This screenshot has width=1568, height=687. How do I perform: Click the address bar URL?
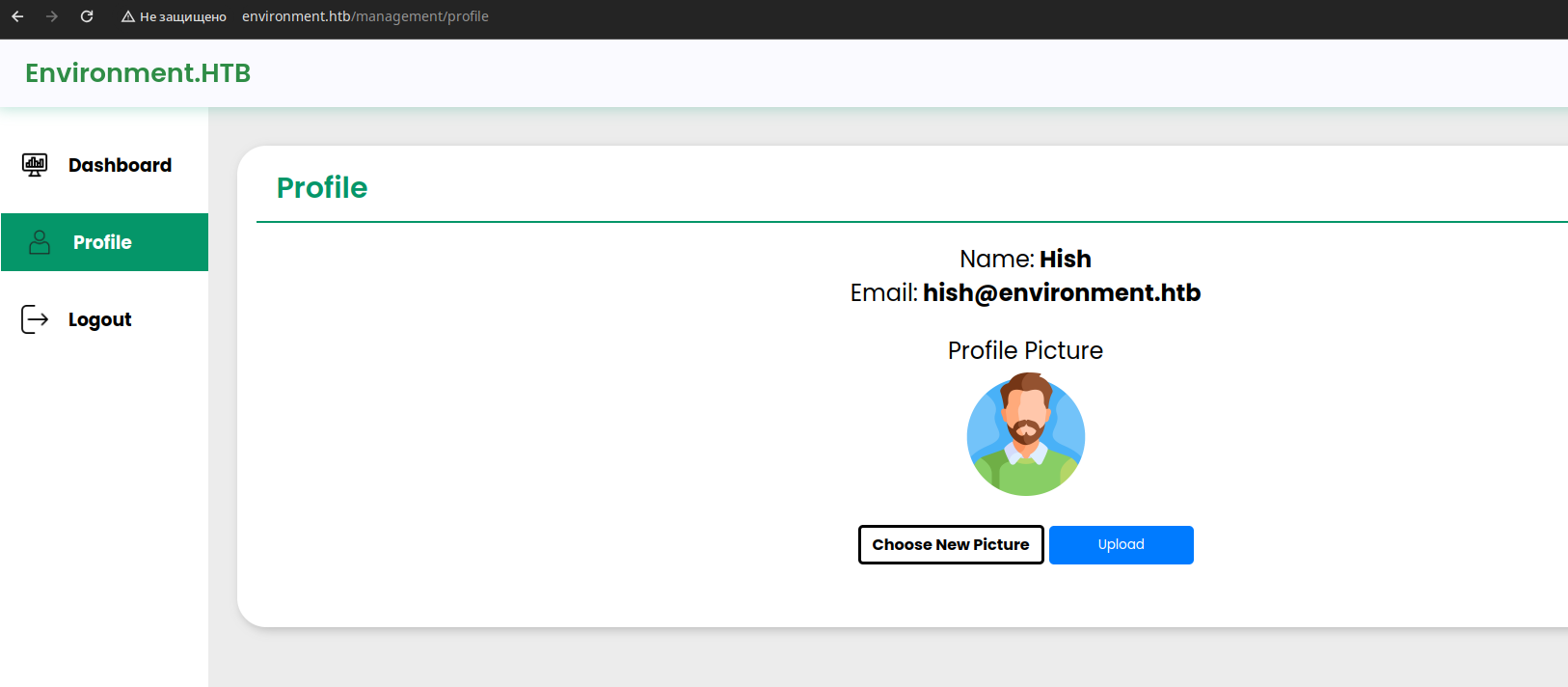click(365, 16)
